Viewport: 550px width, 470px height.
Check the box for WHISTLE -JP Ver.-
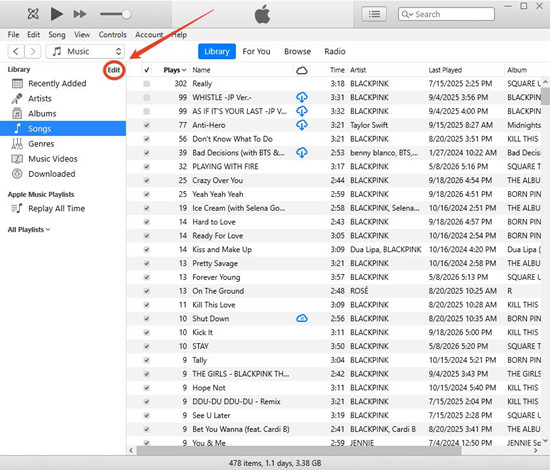(x=147, y=98)
